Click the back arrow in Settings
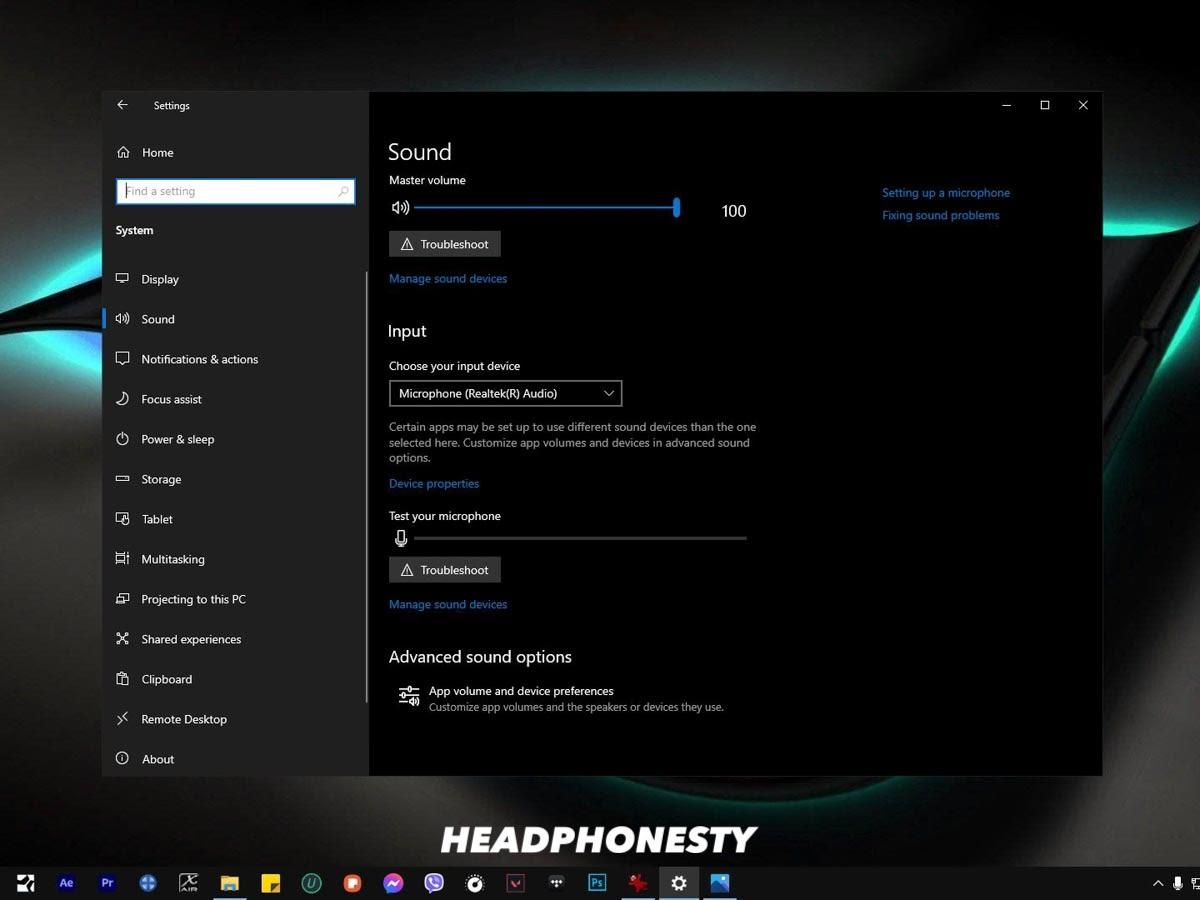This screenshot has height=900, width=1200. 122,105
